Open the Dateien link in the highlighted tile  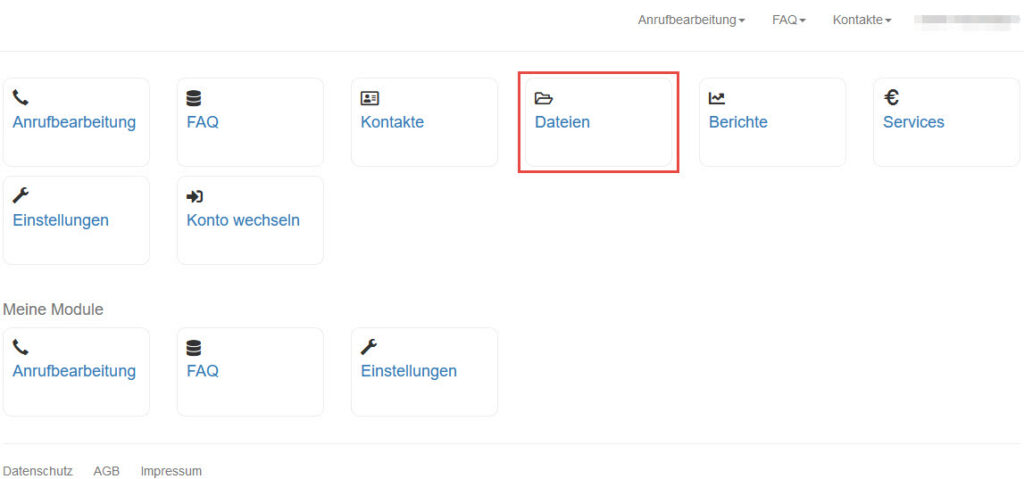click(562, 122)
